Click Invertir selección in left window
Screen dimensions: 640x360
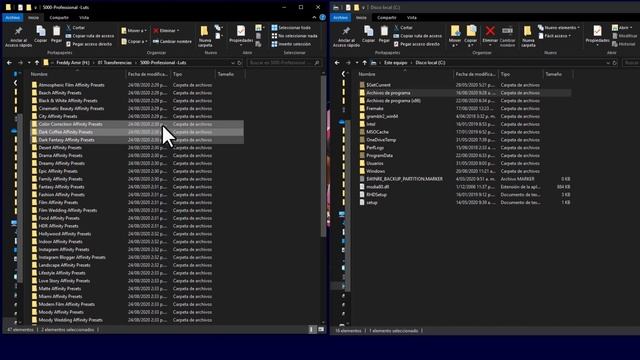[291, 44]
